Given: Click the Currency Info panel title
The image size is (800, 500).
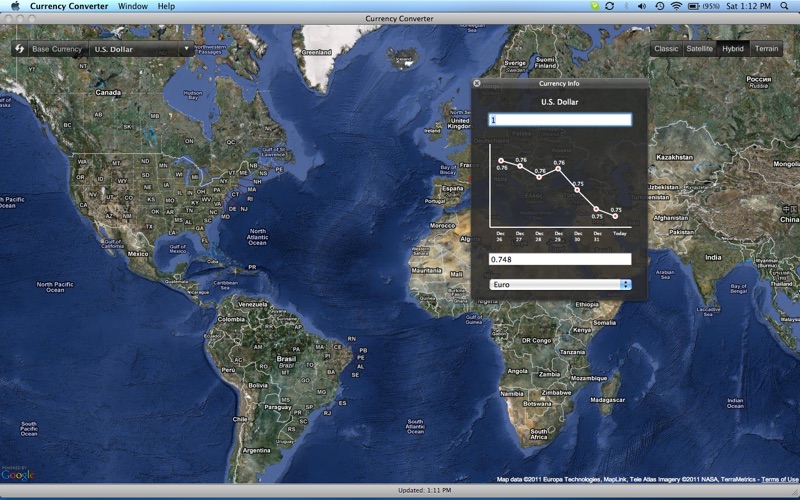Looking at the screenshot, I should coord(559,83).
